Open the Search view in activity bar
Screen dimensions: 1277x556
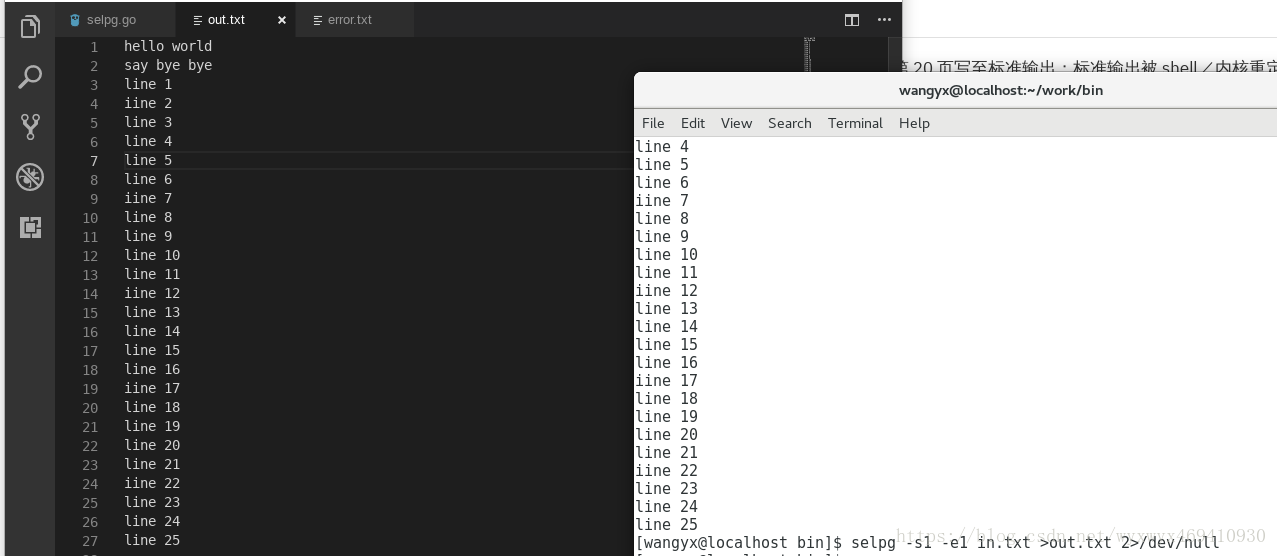pos(30,77)
